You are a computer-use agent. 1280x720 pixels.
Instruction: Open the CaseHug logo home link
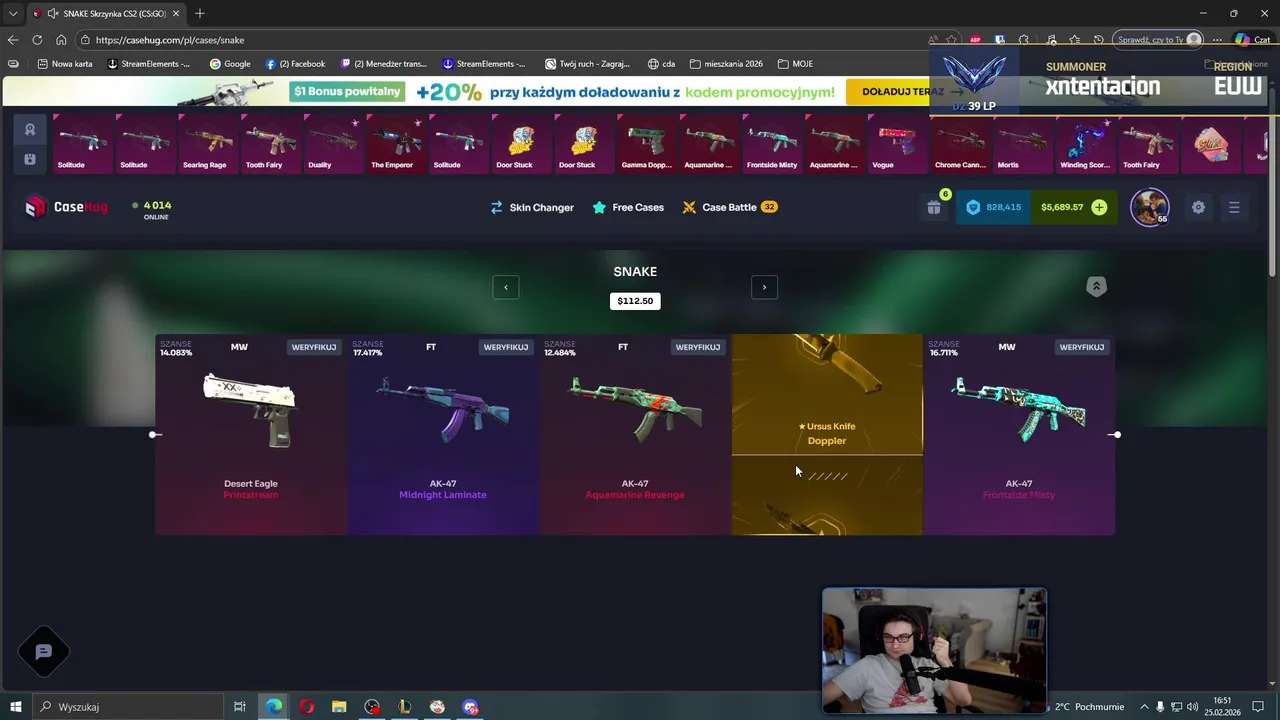pyautogui.click(x=66, y=207)
